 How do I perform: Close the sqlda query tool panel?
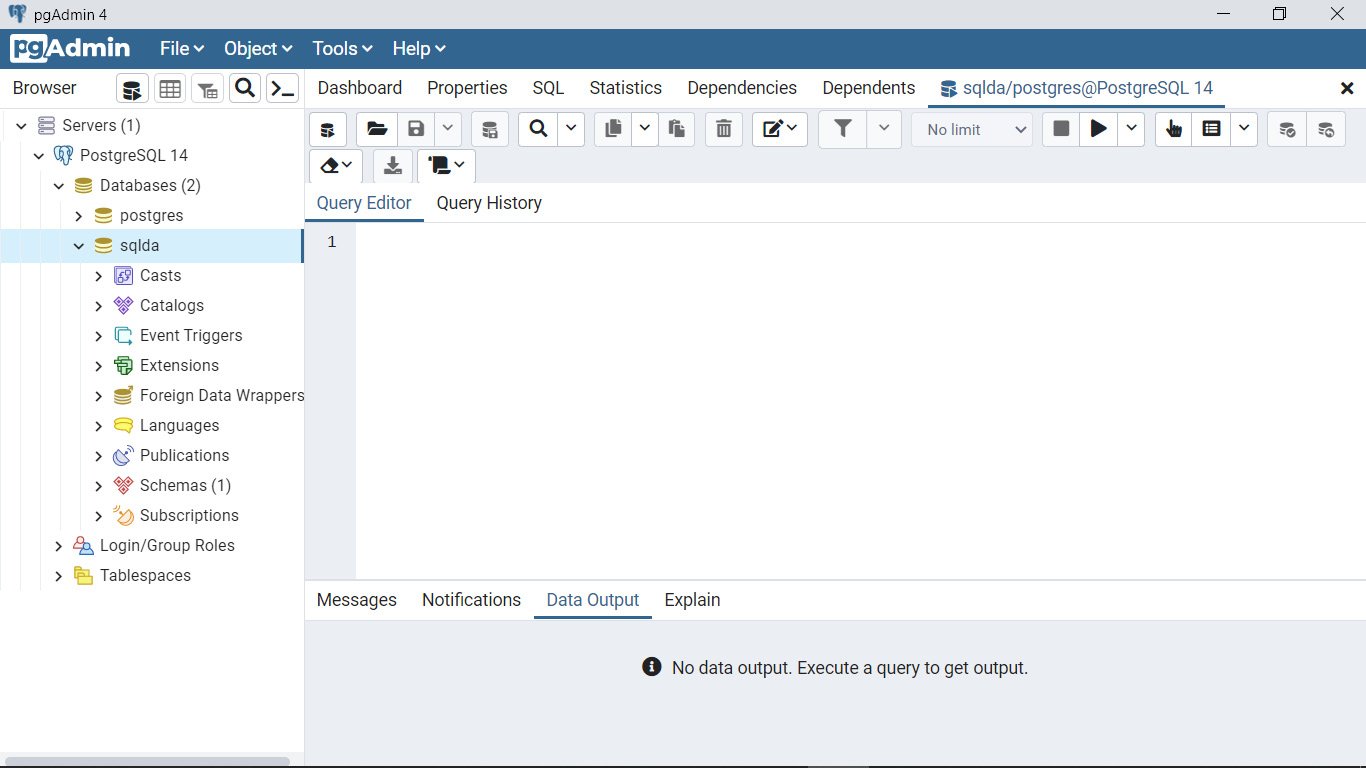pyautogui.click(x=1347, y=89)
